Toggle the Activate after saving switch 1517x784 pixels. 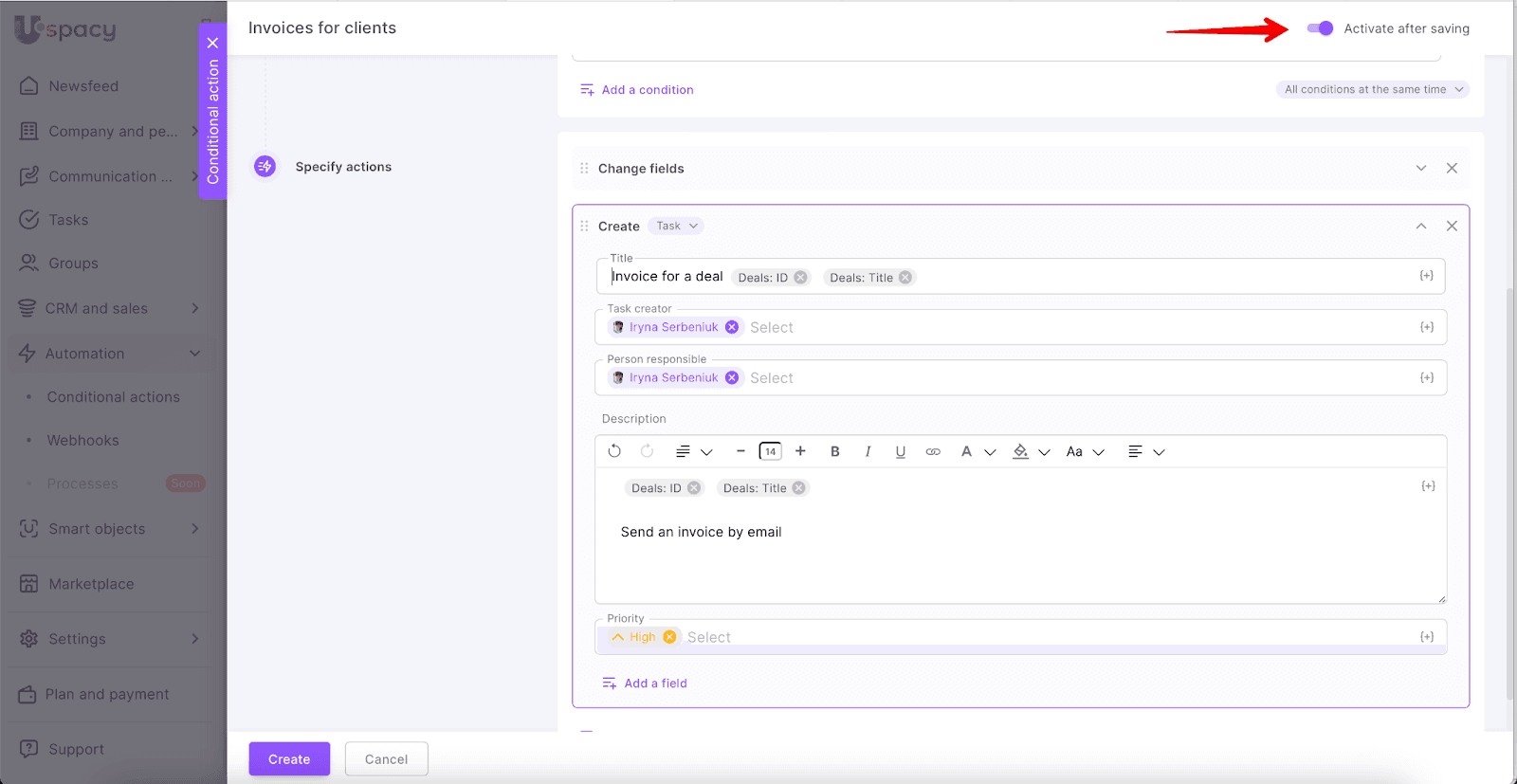pos(1320,28)
